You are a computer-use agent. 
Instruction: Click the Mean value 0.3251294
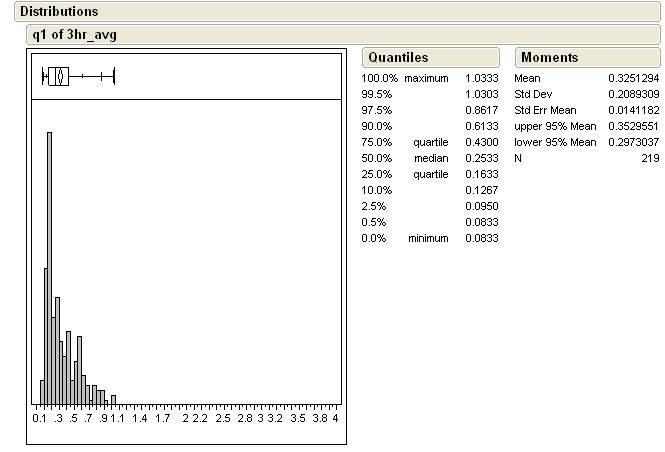point(633,78)
